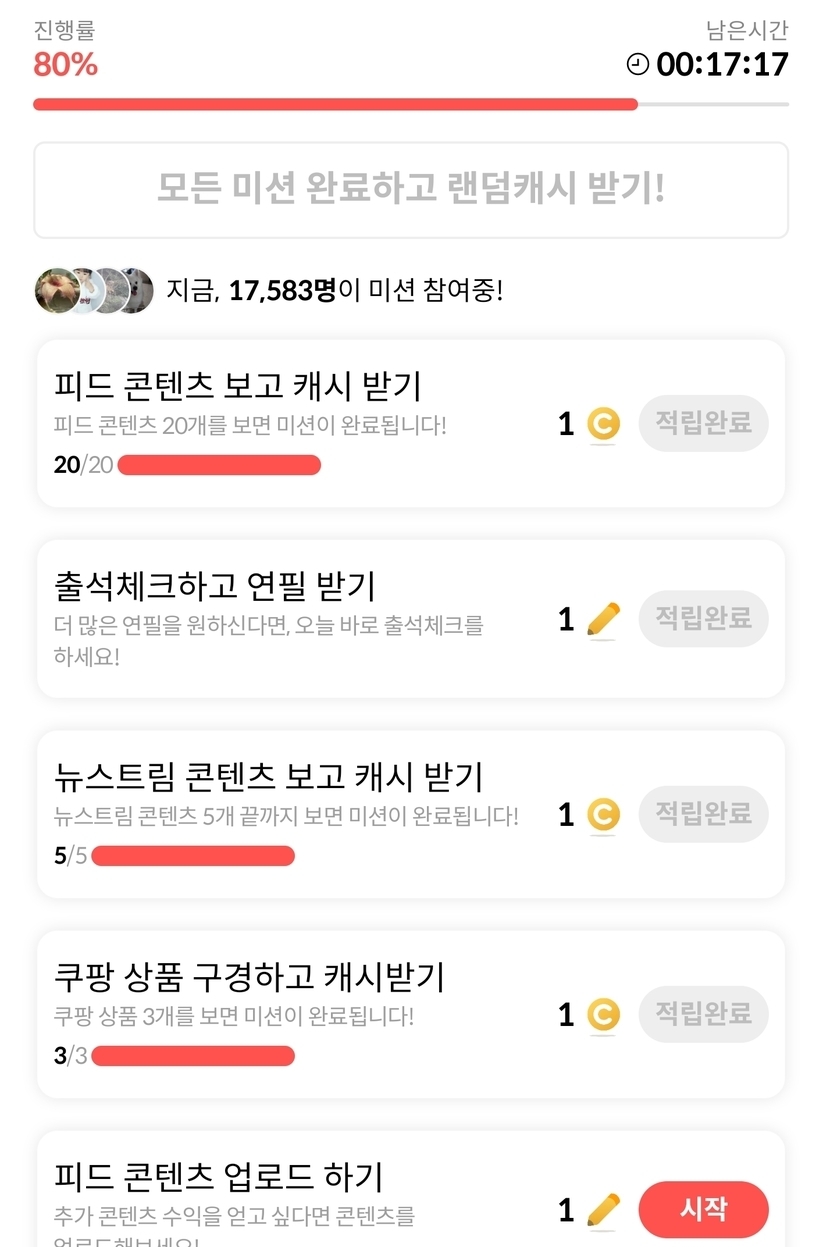Click the clock icon beside remaining time
Image resolution: width=830 pixels, height=1247 pixels.
pyautogui.click(x=637, y=64)
